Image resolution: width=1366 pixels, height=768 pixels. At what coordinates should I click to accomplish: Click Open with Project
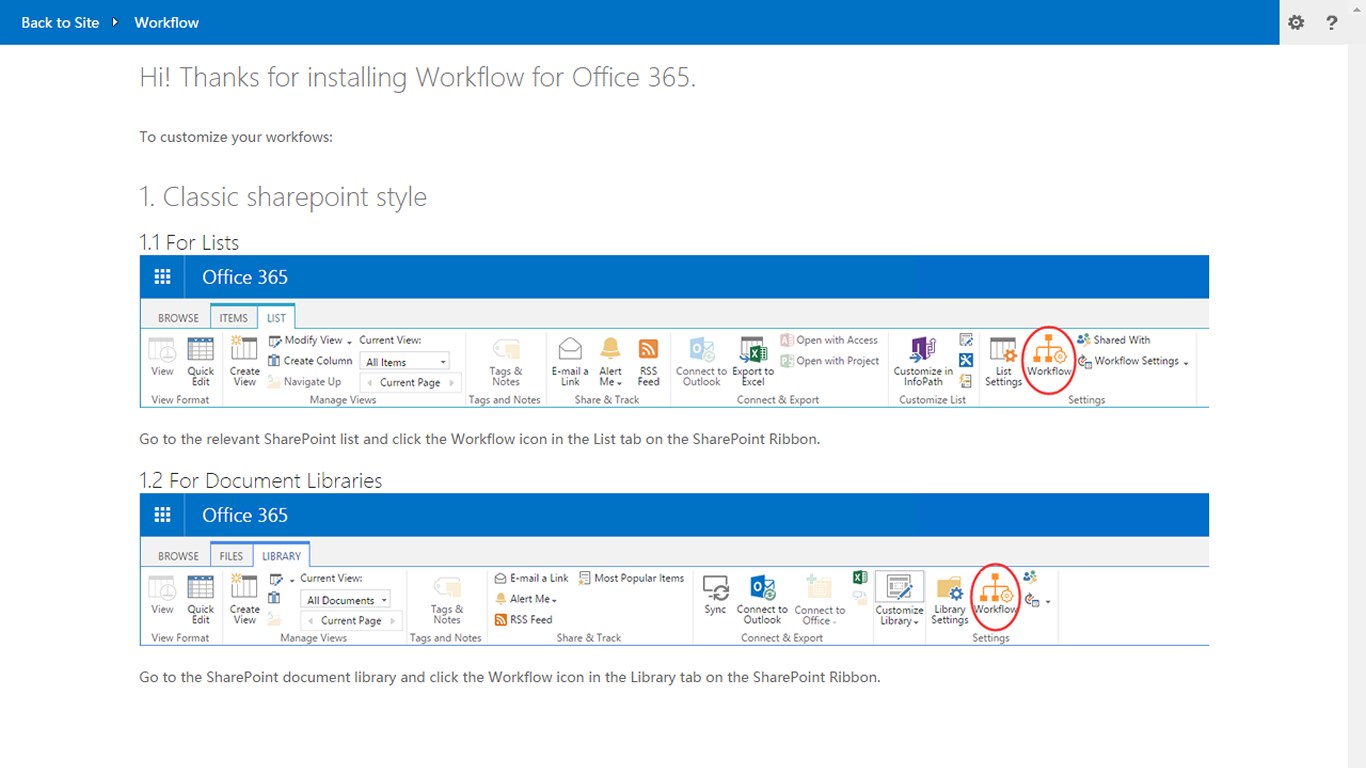pos(830,361)
